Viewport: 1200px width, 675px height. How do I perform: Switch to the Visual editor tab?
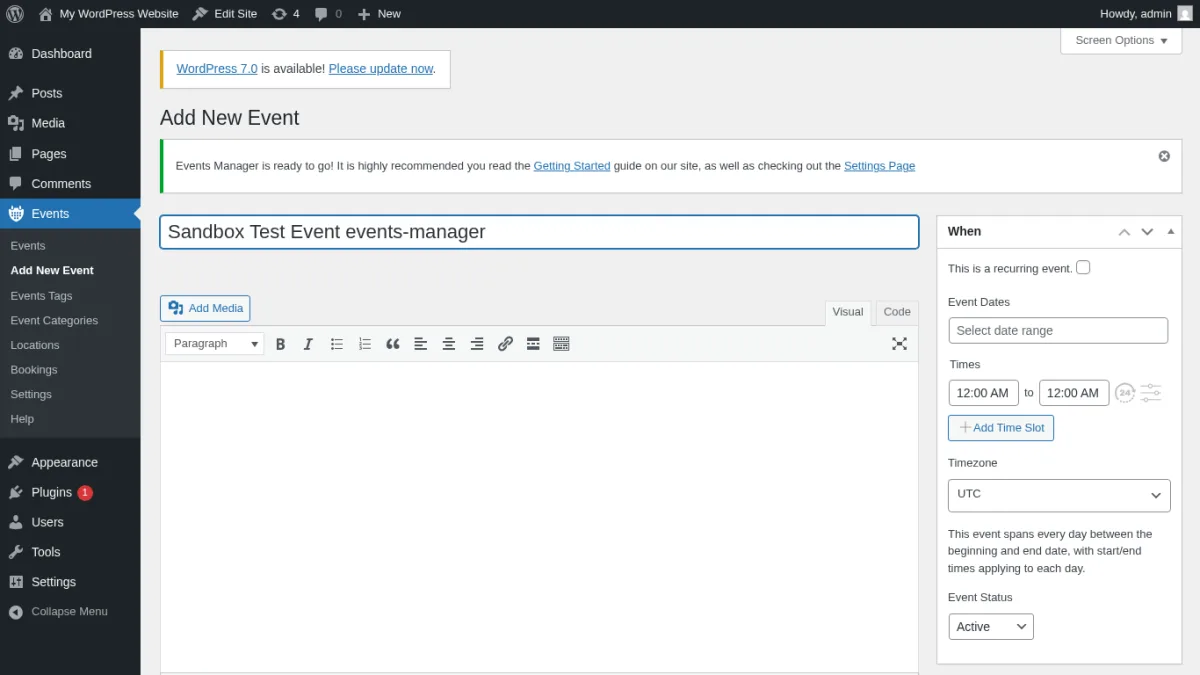point(848,312)
